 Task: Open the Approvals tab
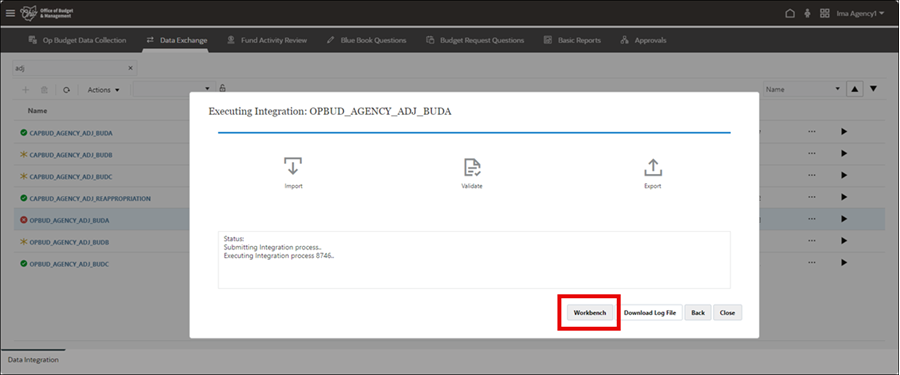coord(643,40)
